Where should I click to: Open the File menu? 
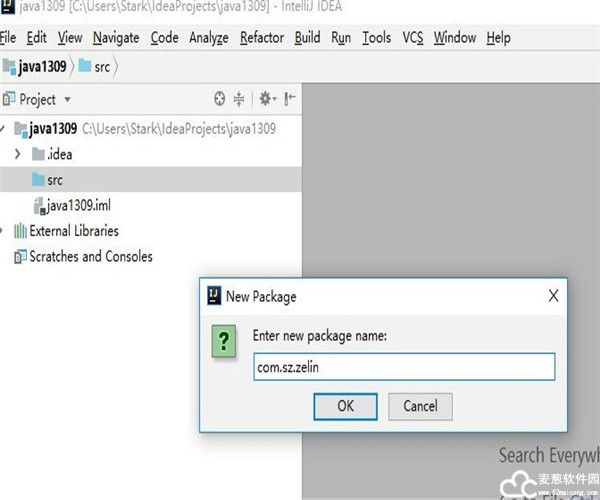[8, 38]
